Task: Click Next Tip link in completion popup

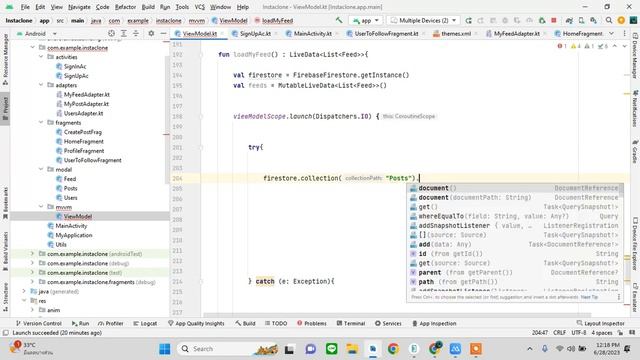Action: (589, 297)
